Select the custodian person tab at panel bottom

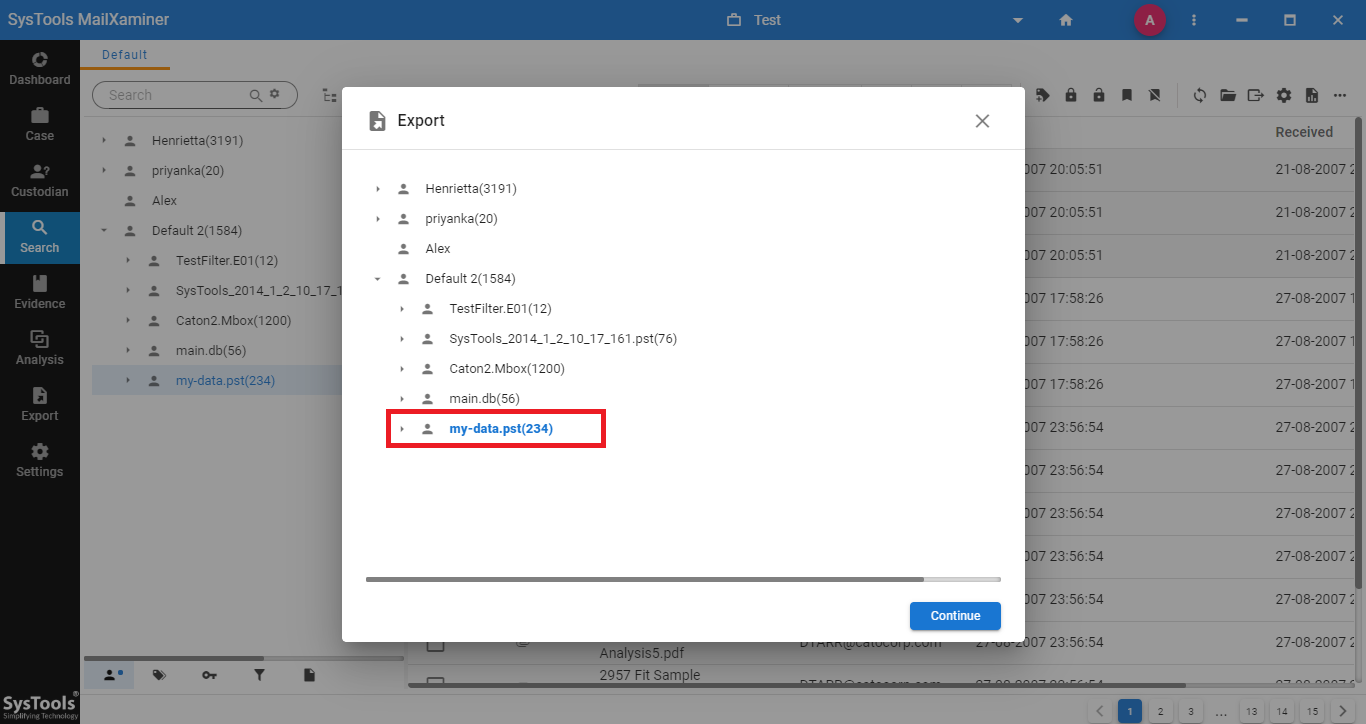[111, 676]
